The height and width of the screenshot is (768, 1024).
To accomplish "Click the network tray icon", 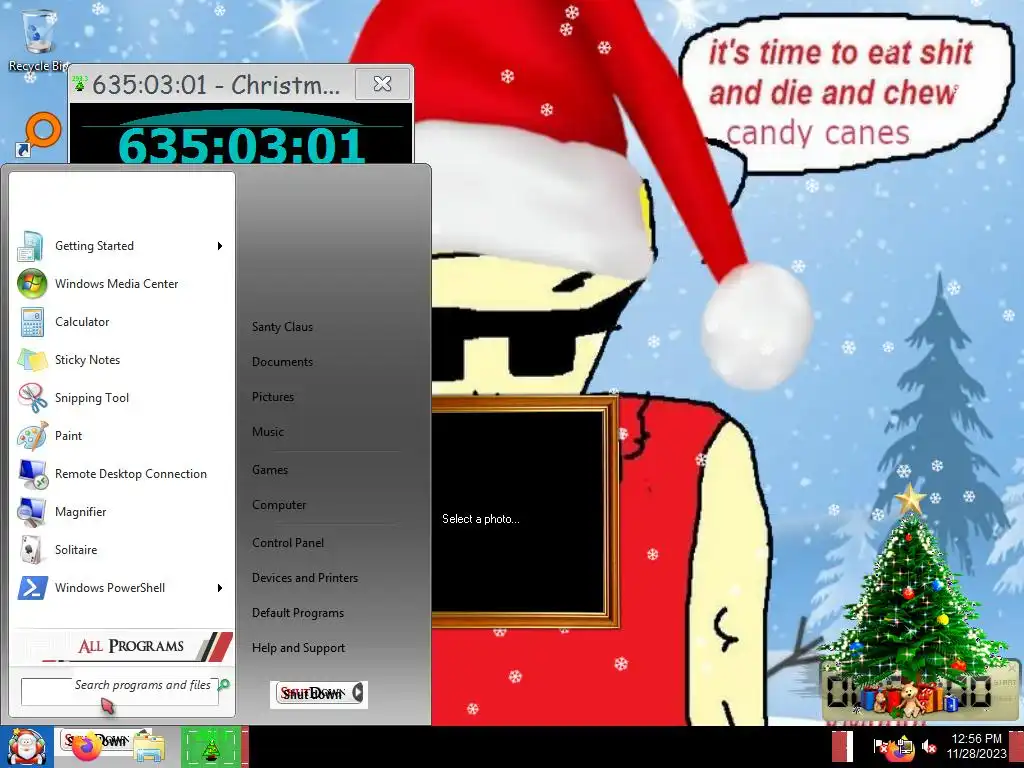I will click(x=904, y=746).
